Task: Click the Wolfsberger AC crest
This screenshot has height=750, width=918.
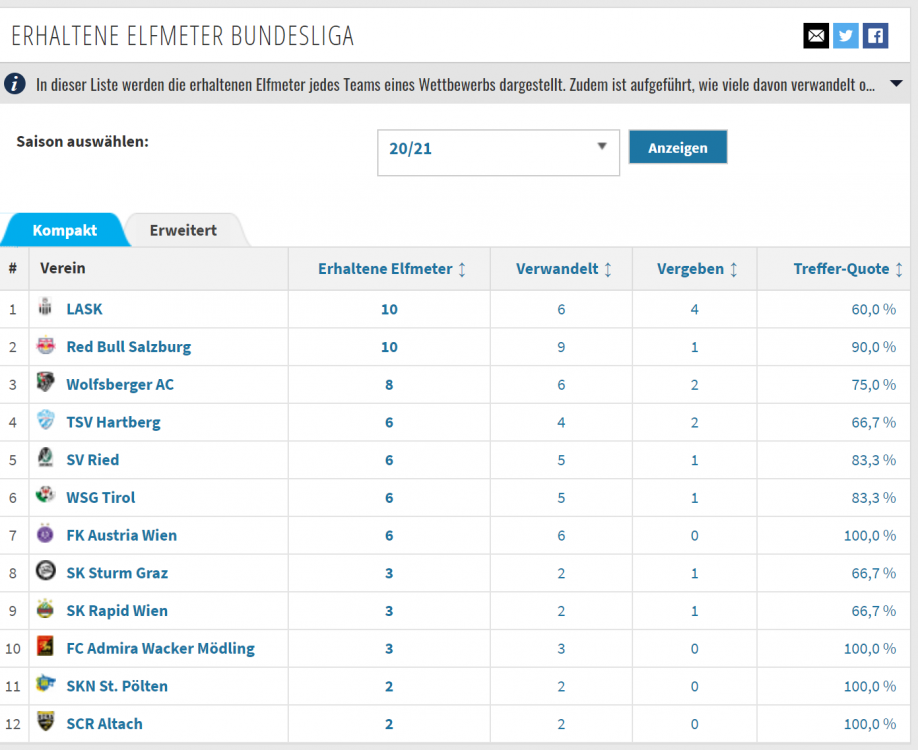Action: tap(45, 382)
